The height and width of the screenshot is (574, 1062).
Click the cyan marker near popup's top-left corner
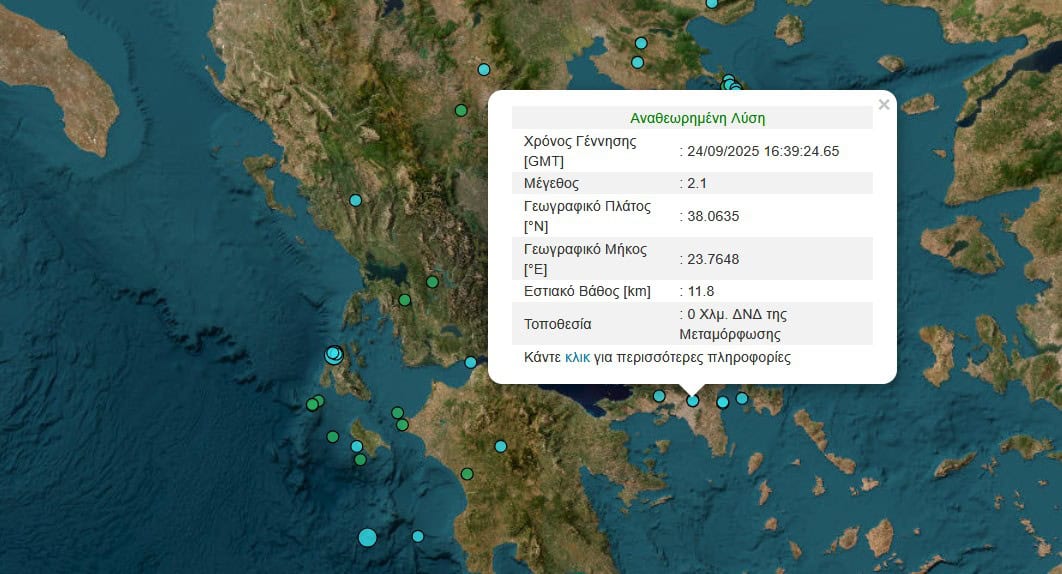coord(484,70)
